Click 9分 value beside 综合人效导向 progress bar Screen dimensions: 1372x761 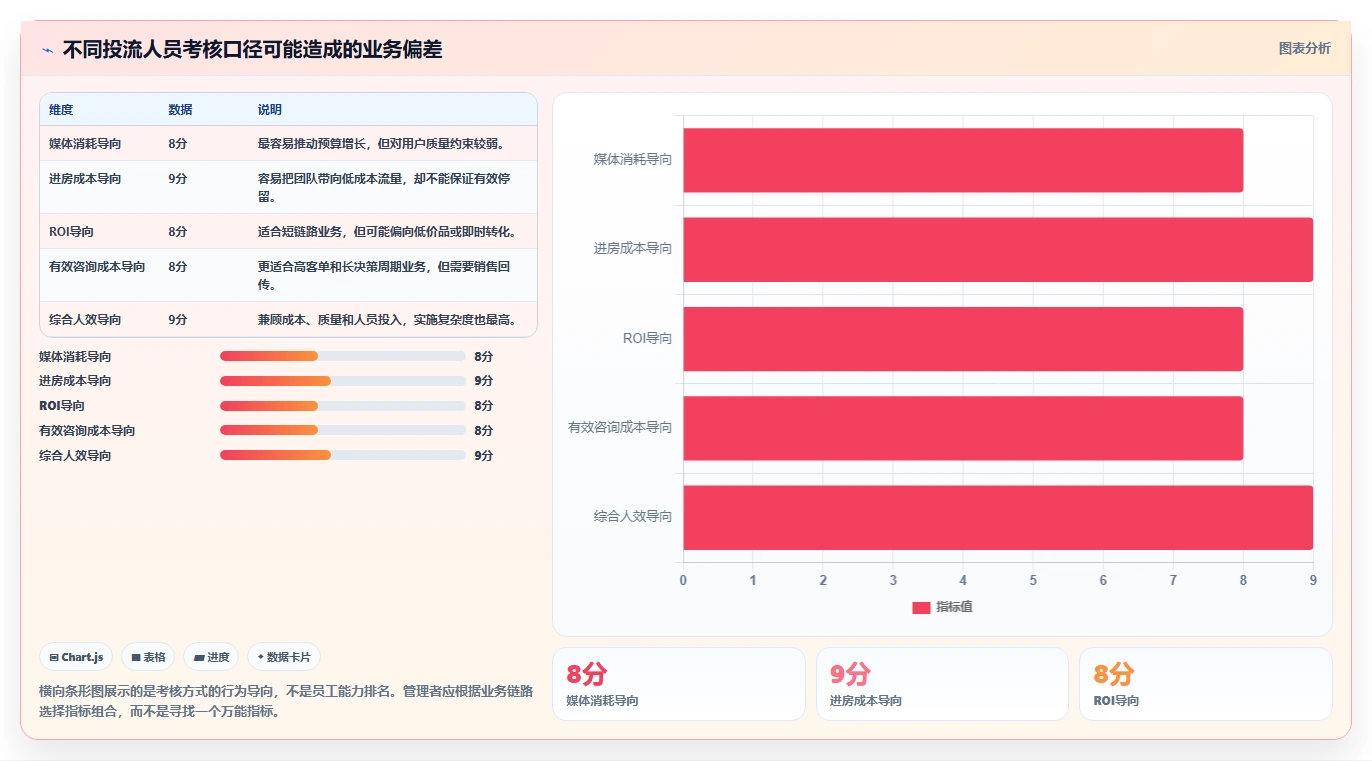(484, 456)
